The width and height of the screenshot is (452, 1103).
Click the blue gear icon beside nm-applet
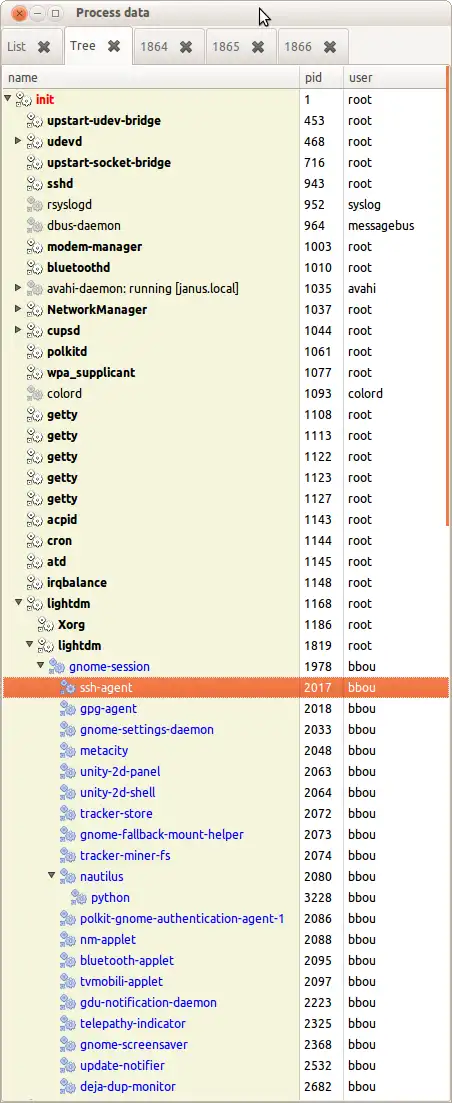[x=68, y=940]
